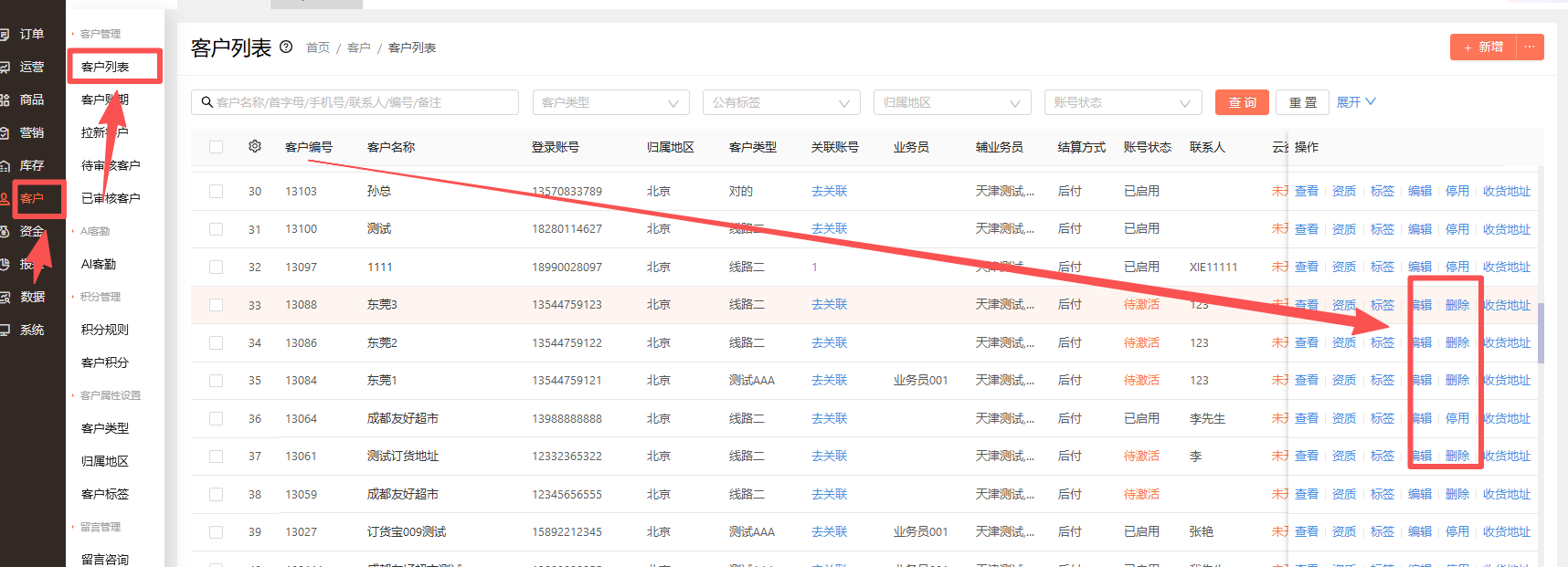Screen dimensions: 1568x567
Task: Check the row for customer 13064
Action: [x=216, y=418]
